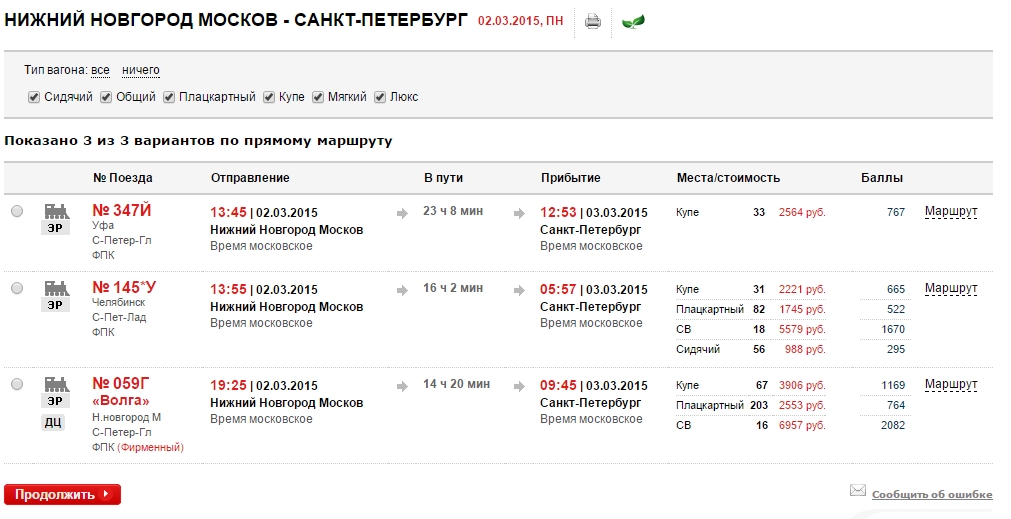Choose train 059Г Волга radio button
Screen dimensions: 1011x519
tap(17, 384)
